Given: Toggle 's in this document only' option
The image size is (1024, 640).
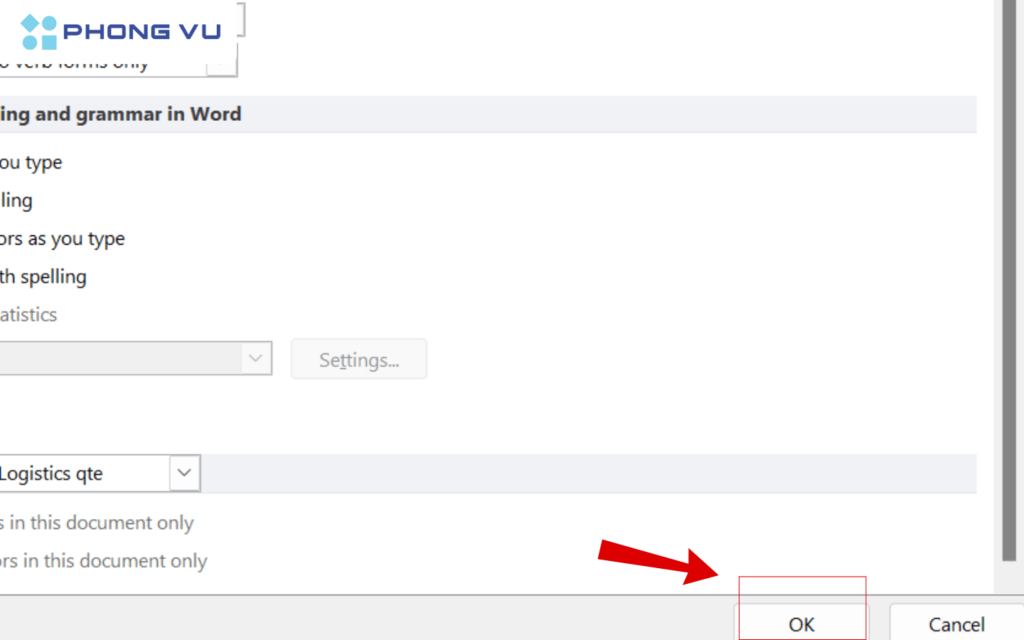Looking at the screenshot, I should click(x=97, y=522).
